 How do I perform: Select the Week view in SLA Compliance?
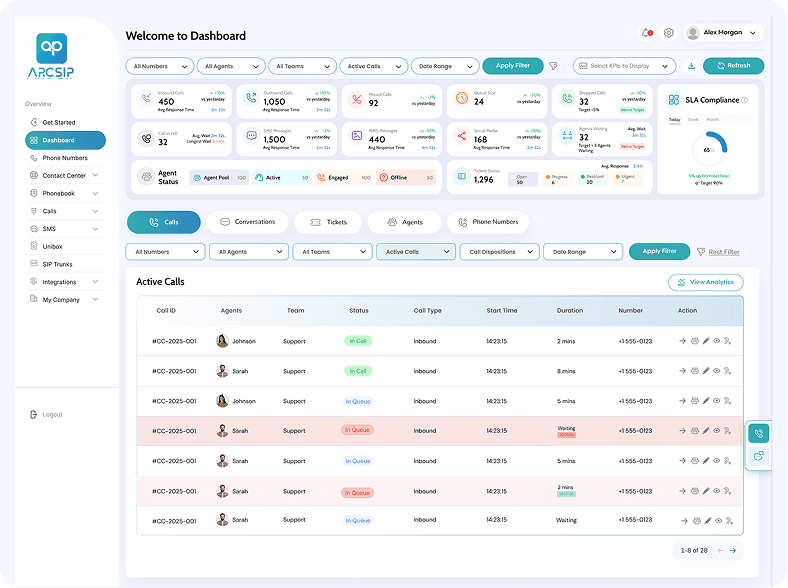tap(694, 119)
